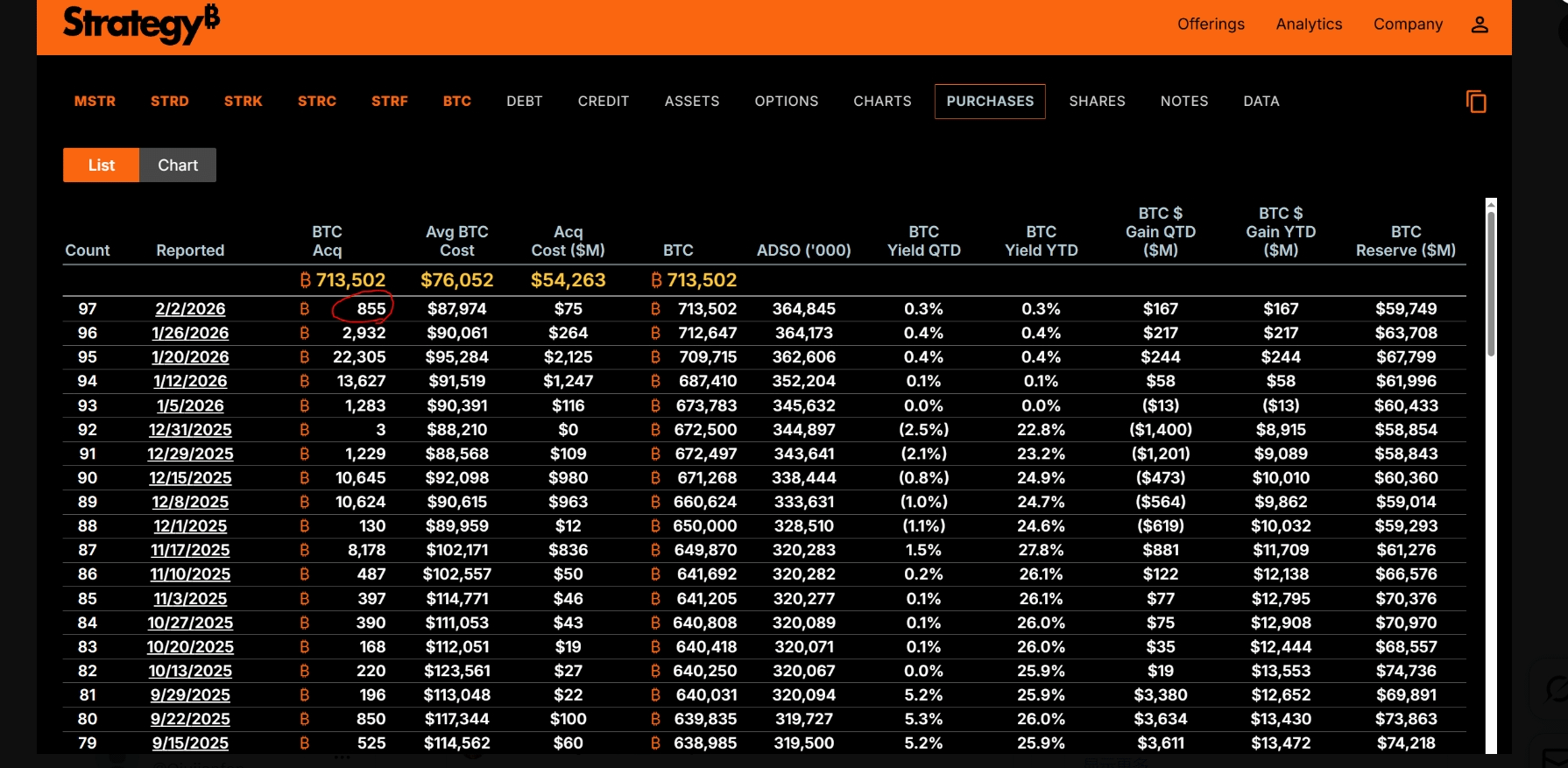Switch to the STRC tab
This screenshot has height=768, width=1568.
pos(316,102)
